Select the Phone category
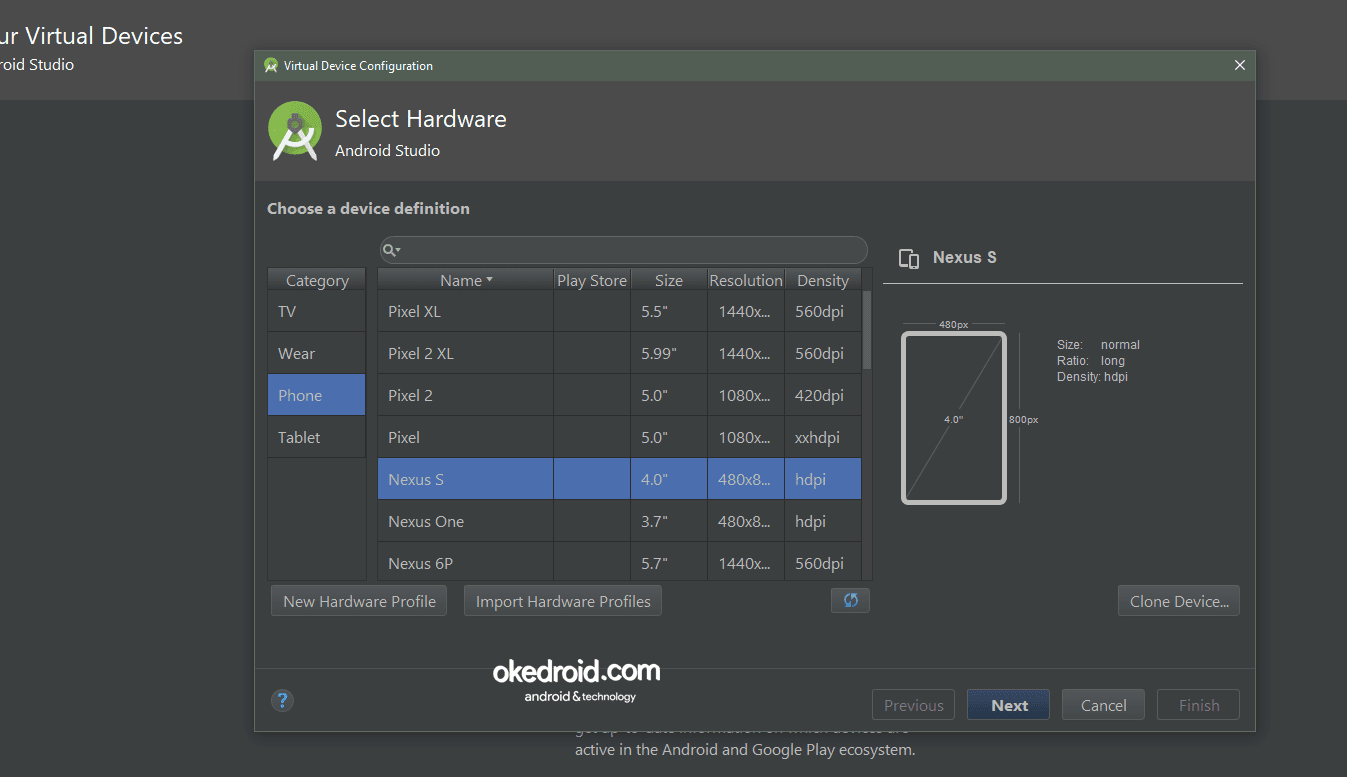Screen dimensions: 1347x777 point(316,395)
